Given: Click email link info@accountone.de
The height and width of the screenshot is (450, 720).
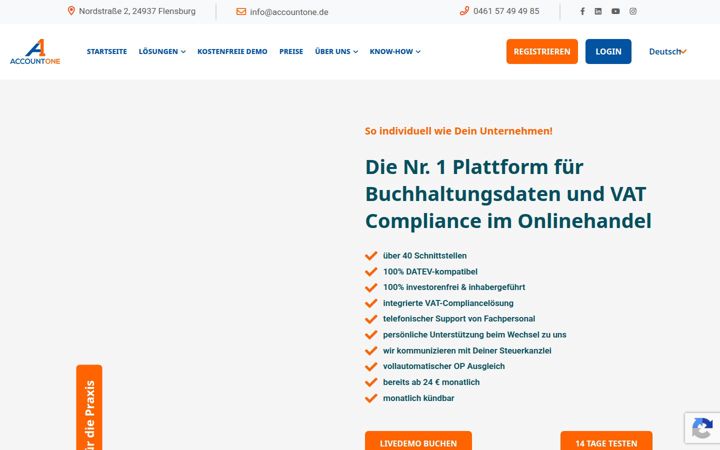Looking at the screenshot, I should (289, 12).
